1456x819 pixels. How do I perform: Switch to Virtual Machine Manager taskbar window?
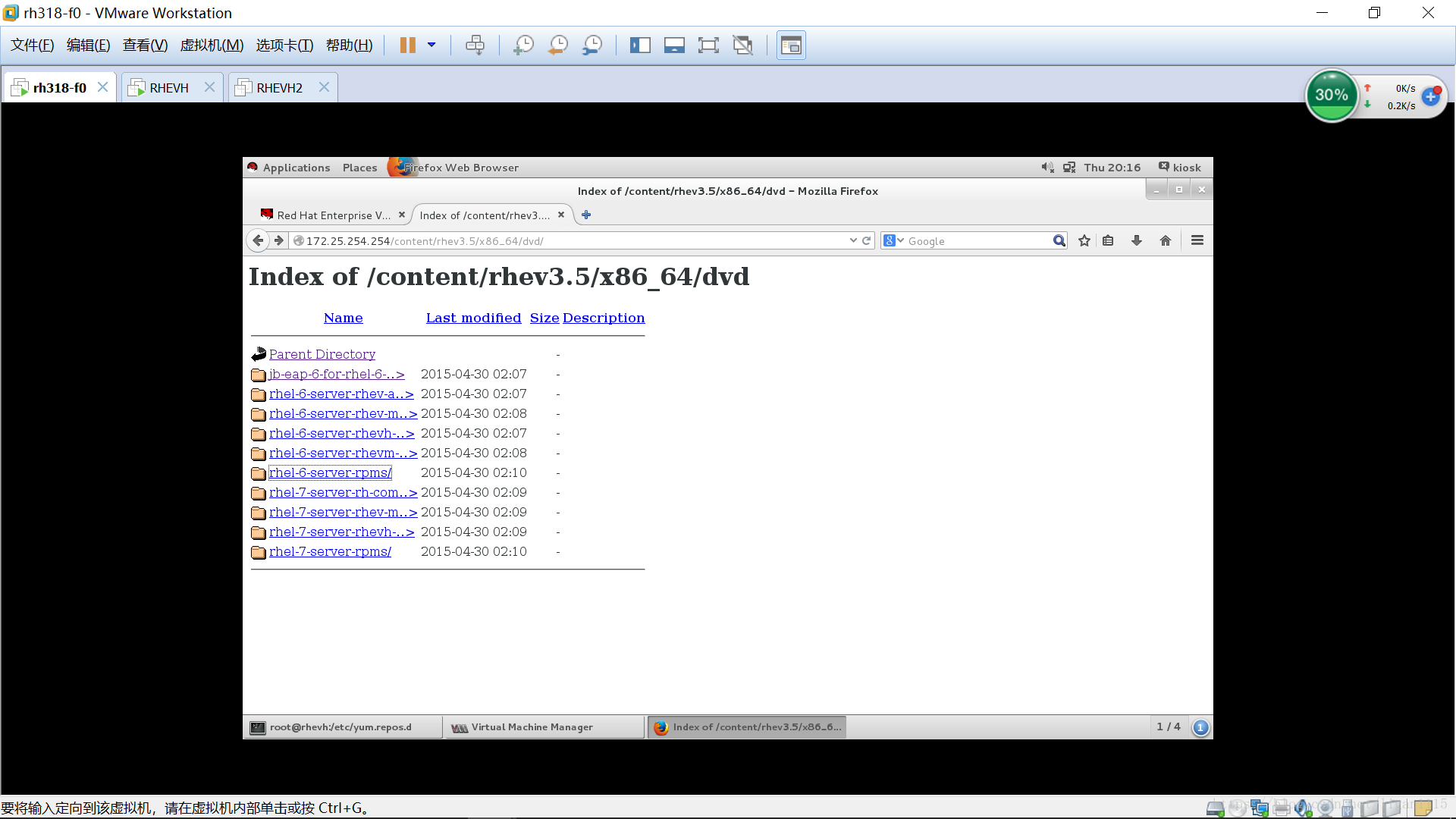[x=544, y=727]
